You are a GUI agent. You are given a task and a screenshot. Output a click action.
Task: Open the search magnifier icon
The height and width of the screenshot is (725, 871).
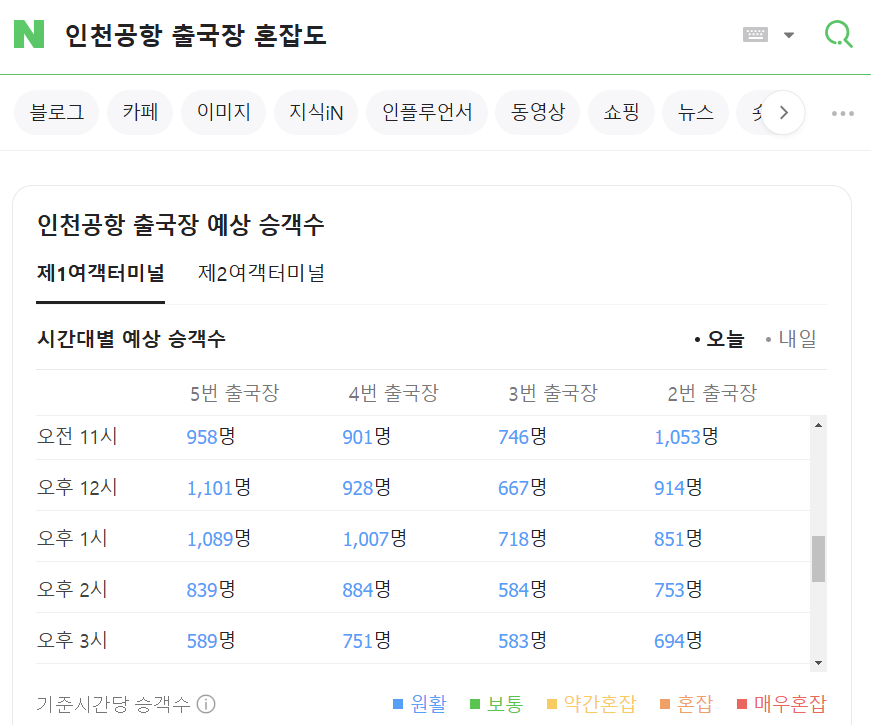[839, 33]
